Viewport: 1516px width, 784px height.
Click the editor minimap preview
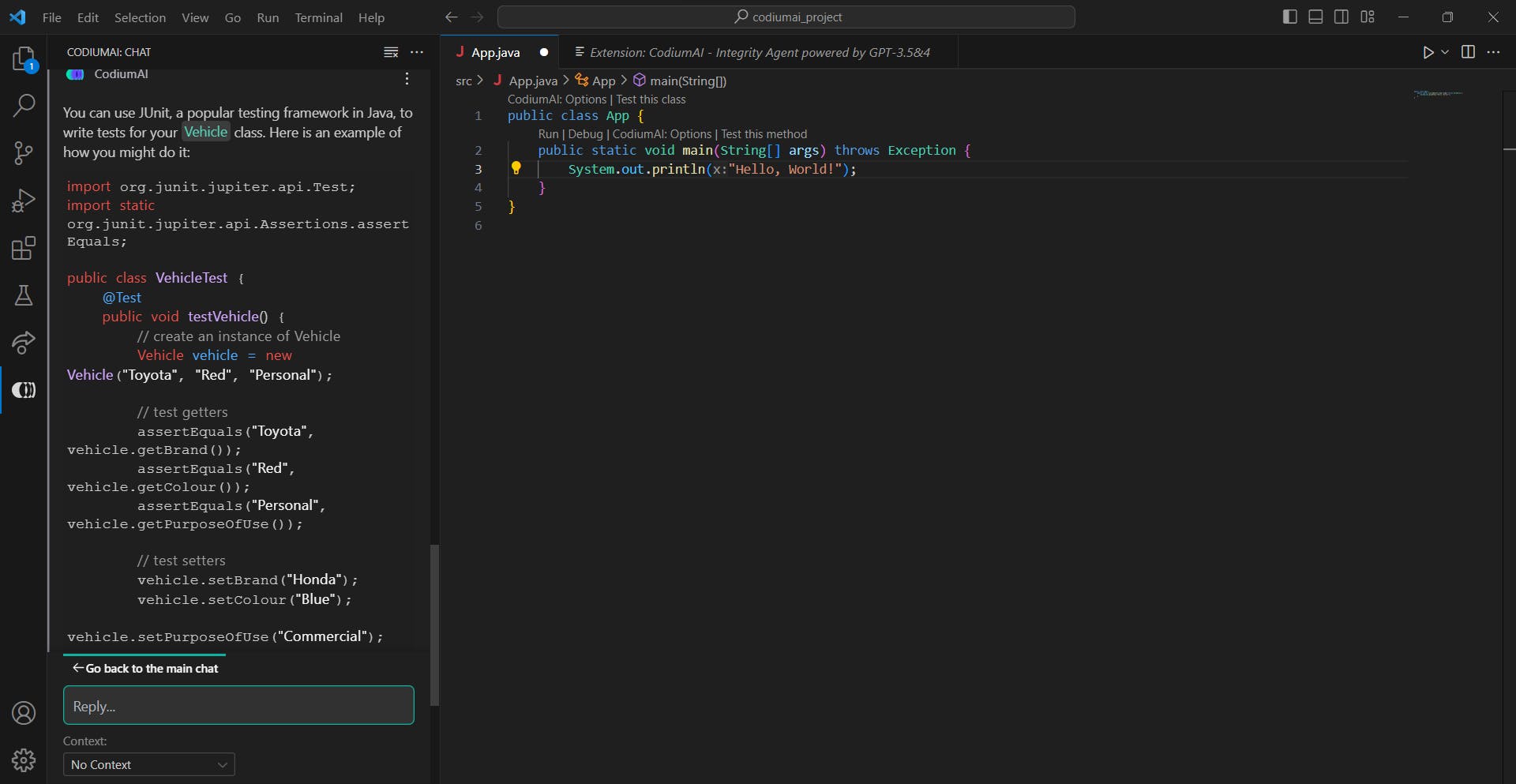[1437, 93]
